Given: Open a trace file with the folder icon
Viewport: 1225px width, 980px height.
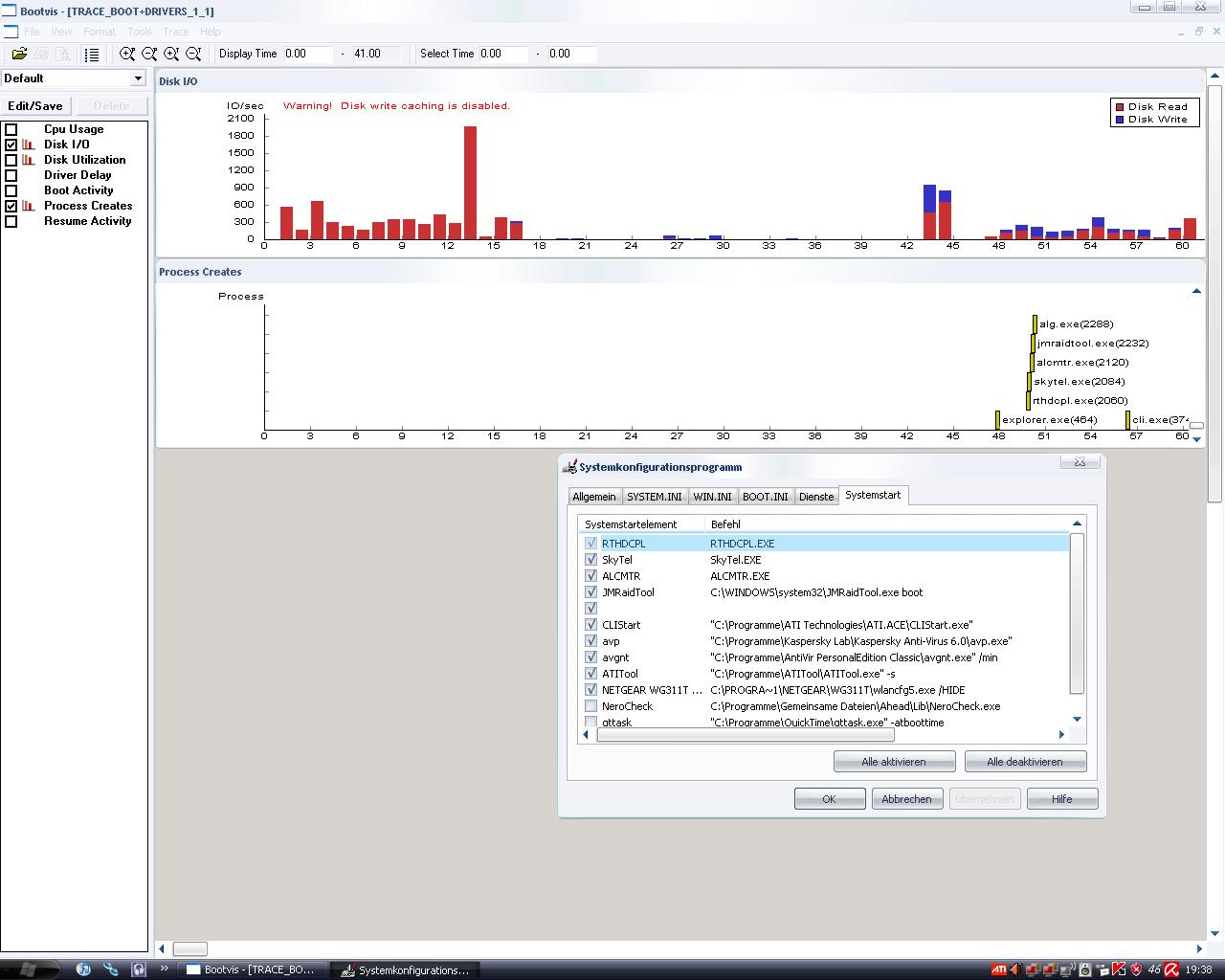Looking at the screenshot, I should coord(19,54).
